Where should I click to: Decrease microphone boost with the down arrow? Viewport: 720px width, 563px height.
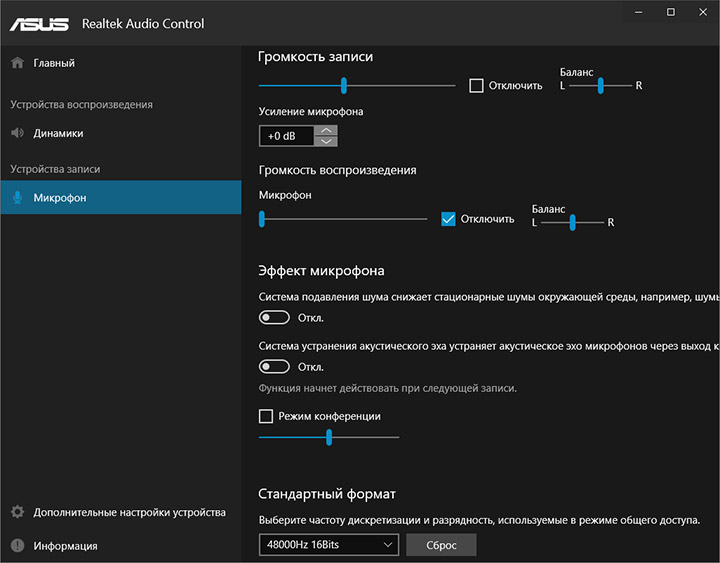[327, 141]
